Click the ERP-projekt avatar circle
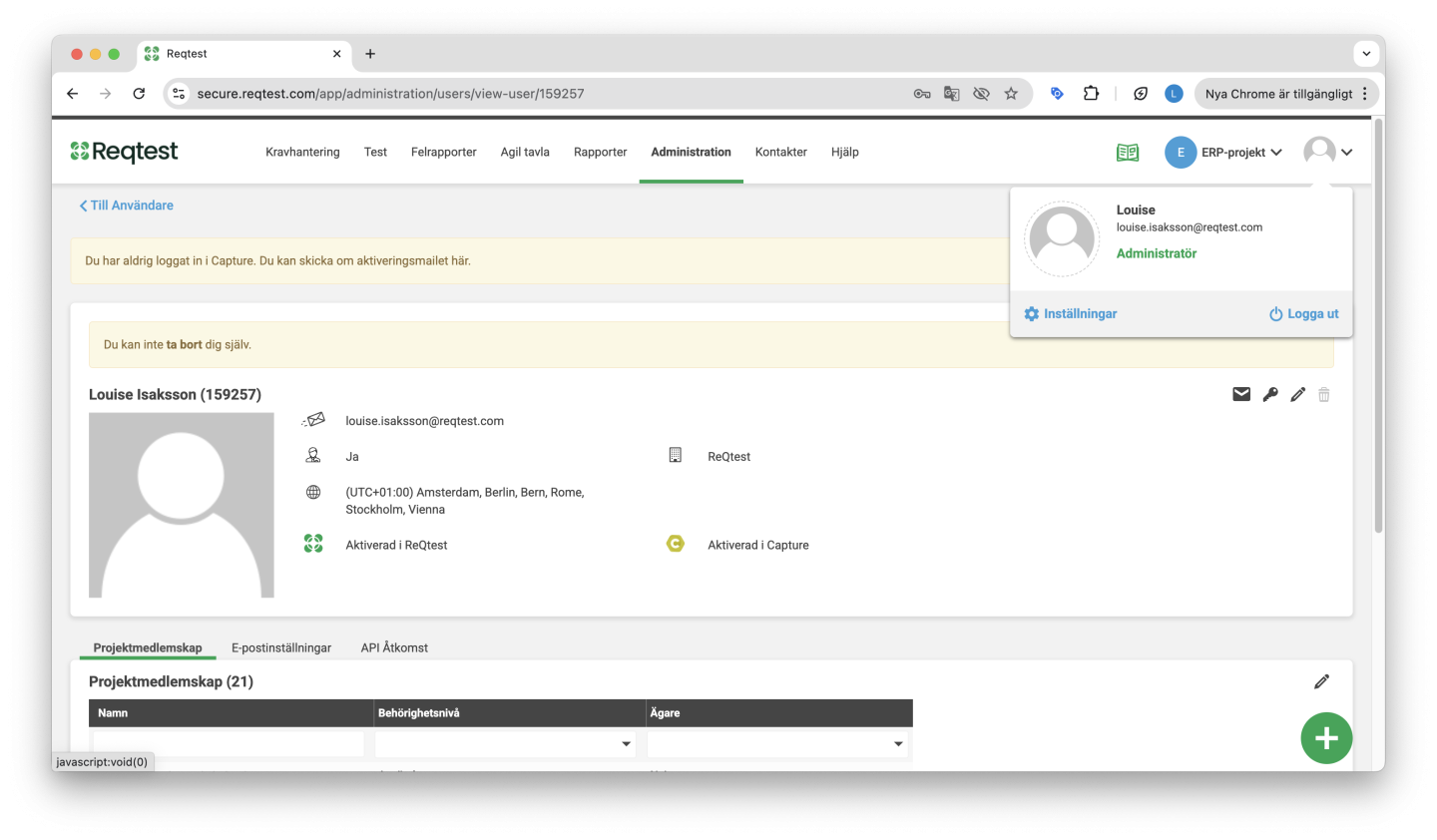This screenshot has height=840, width=1437. pos(1181,153)
